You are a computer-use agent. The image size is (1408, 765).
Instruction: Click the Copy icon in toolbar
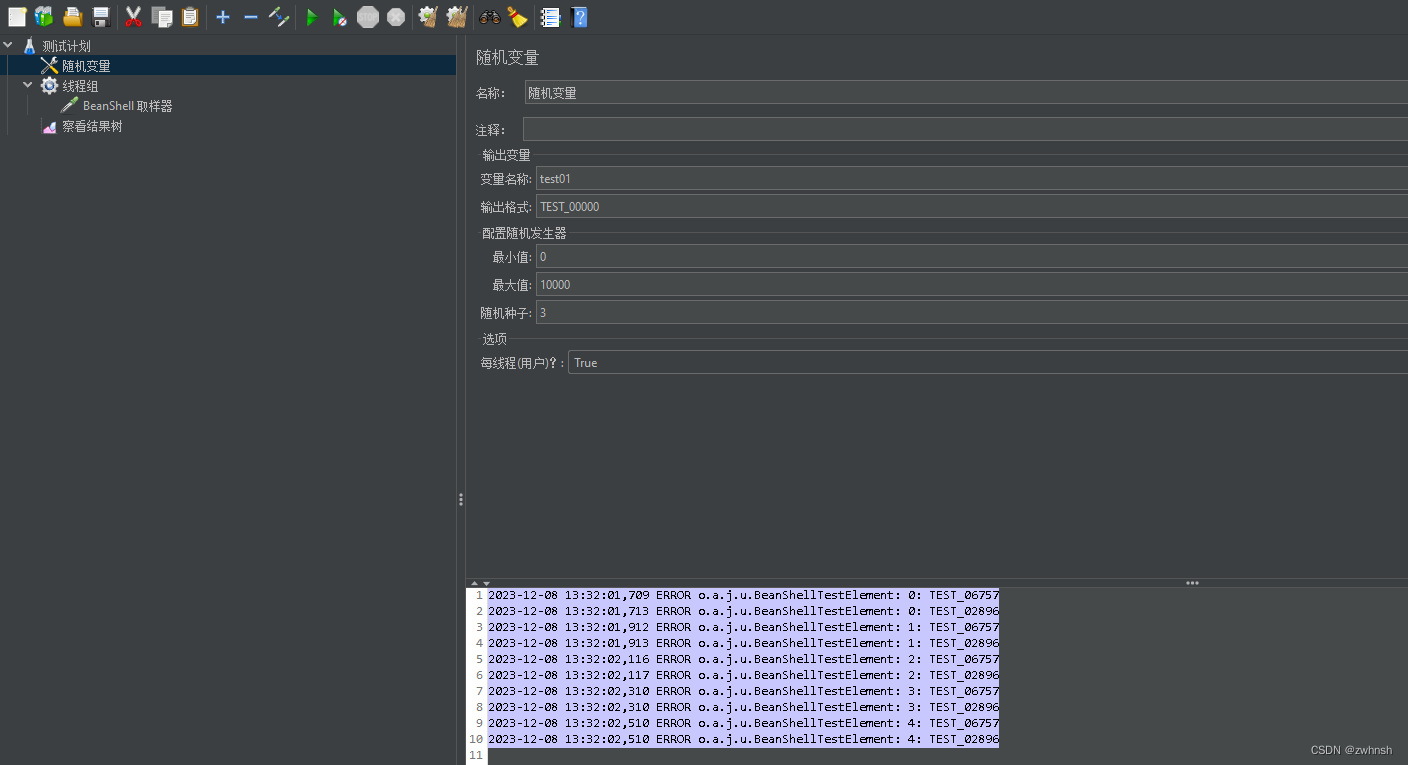point(162,16)
